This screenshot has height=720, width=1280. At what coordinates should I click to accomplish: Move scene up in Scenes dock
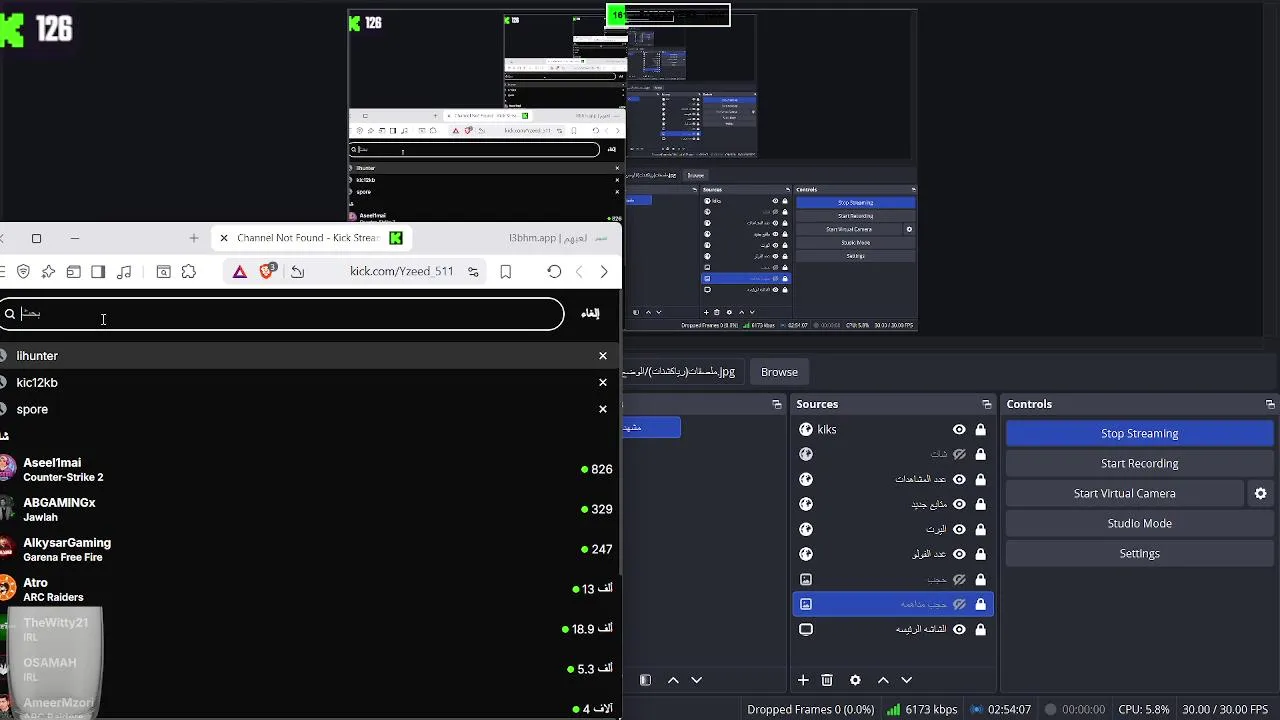pyautogui.click(x=673, y=680)
